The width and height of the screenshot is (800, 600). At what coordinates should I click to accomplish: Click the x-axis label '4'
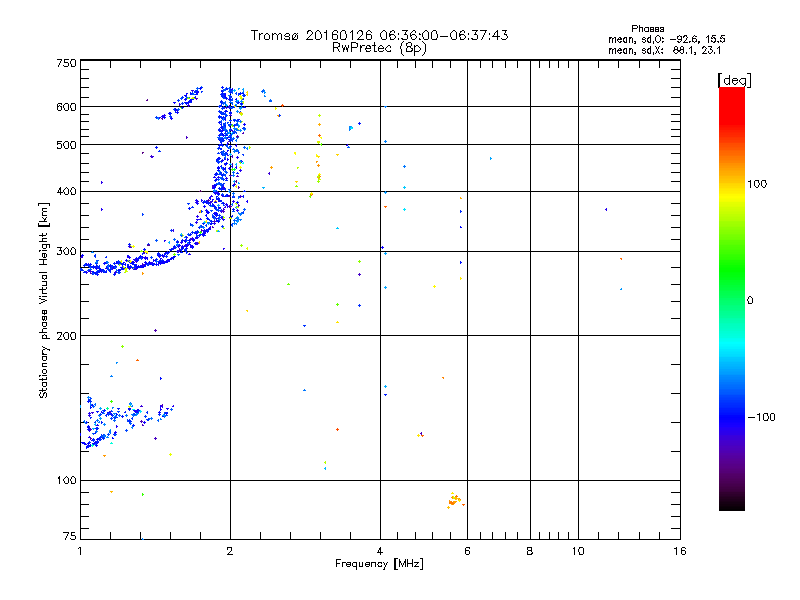pyautogui.click(x=380, y=551)
